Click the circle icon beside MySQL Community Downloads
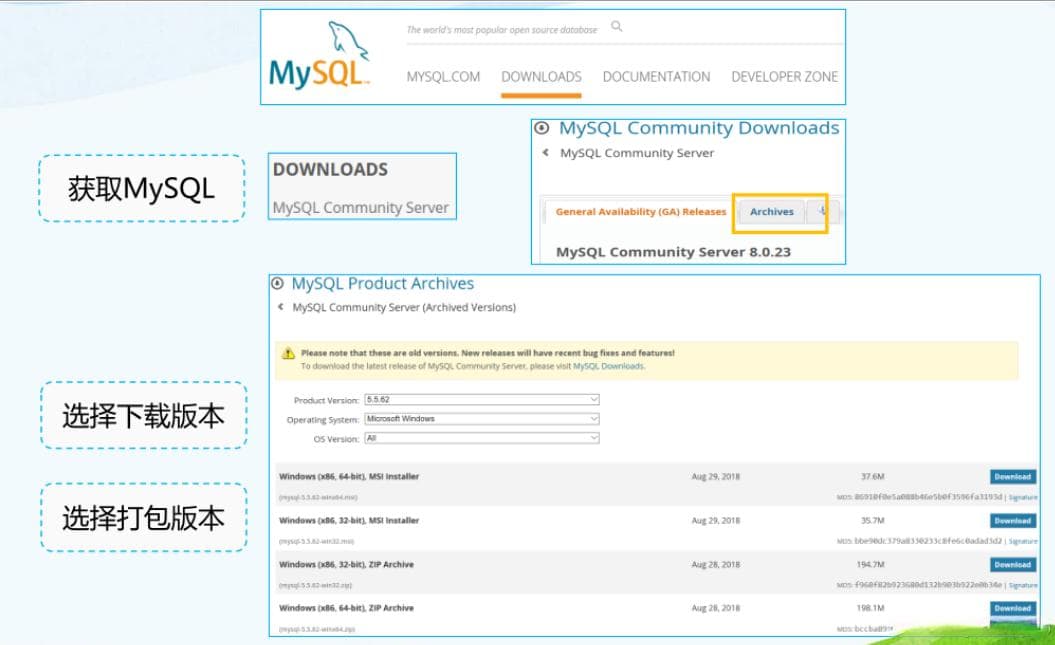 pyautogui.click(x=542, y=128)
